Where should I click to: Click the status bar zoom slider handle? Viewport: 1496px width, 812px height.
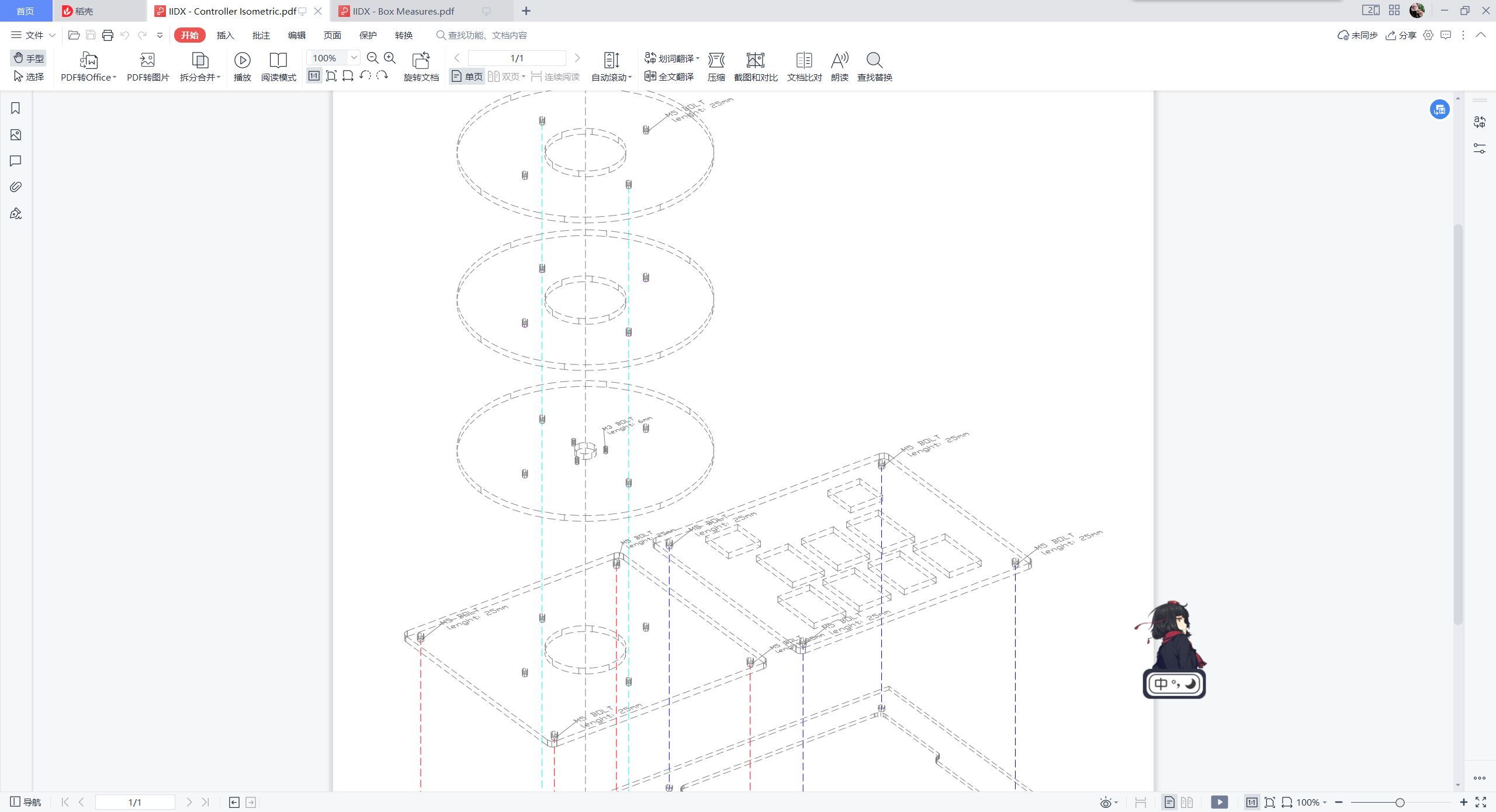tap(1400, 802)
